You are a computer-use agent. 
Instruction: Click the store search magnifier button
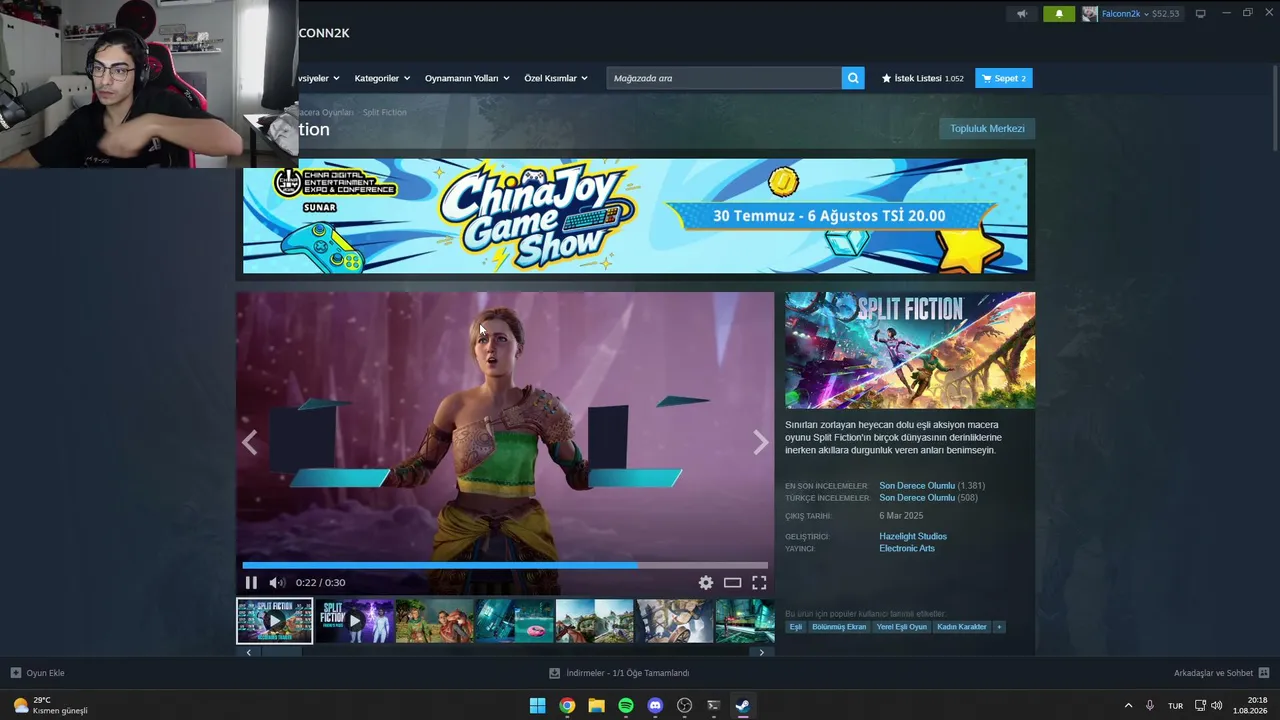853,78
